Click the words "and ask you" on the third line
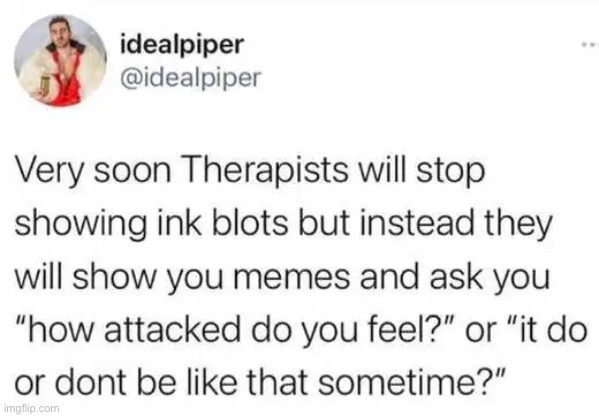Viewport: 599px width, 417px height. pyautogui.click(x=455, y=279)
